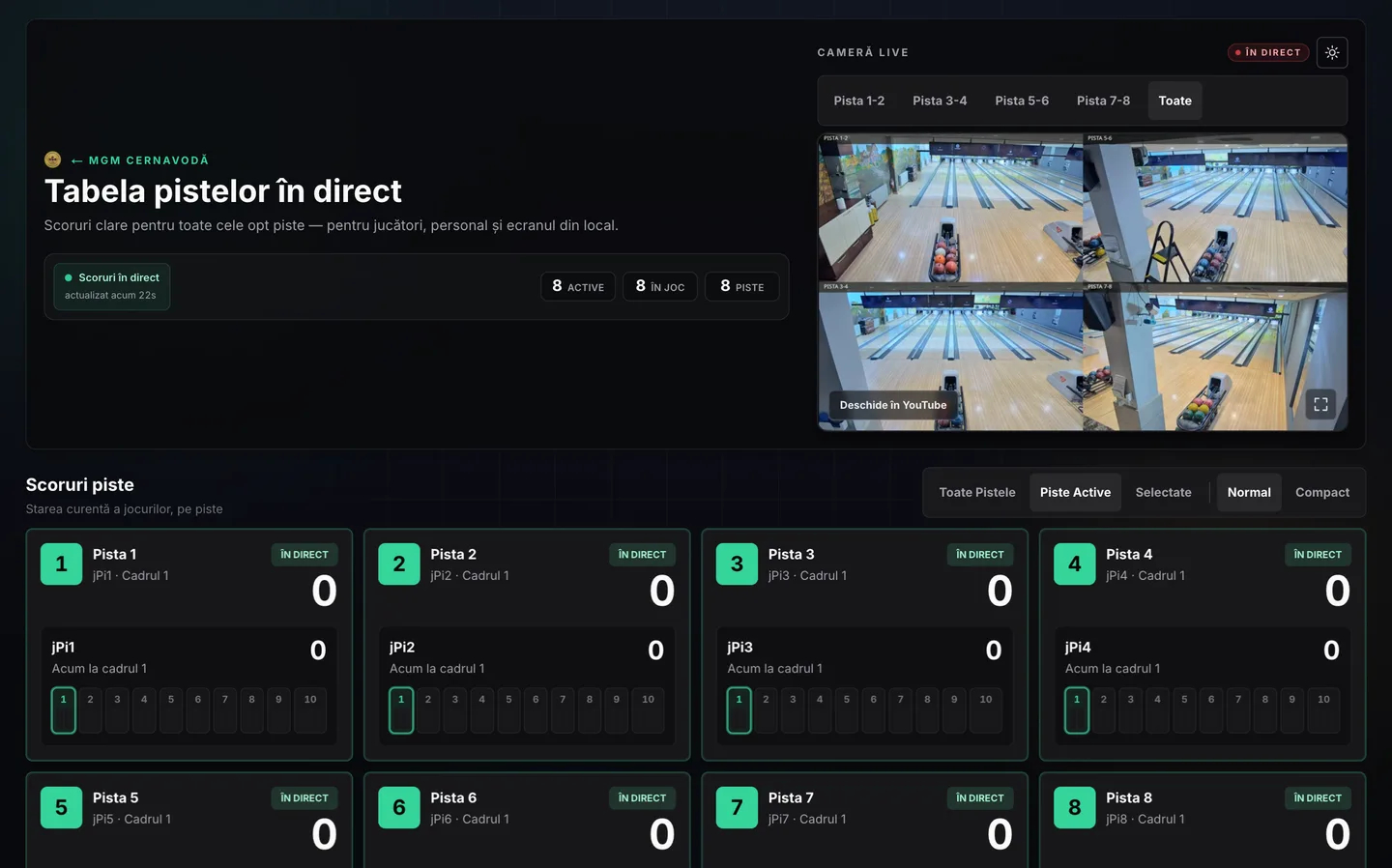
Task: Click the 8 ÎN JOC stat chip
Action: pyautogui.click(x=660, y=286)
